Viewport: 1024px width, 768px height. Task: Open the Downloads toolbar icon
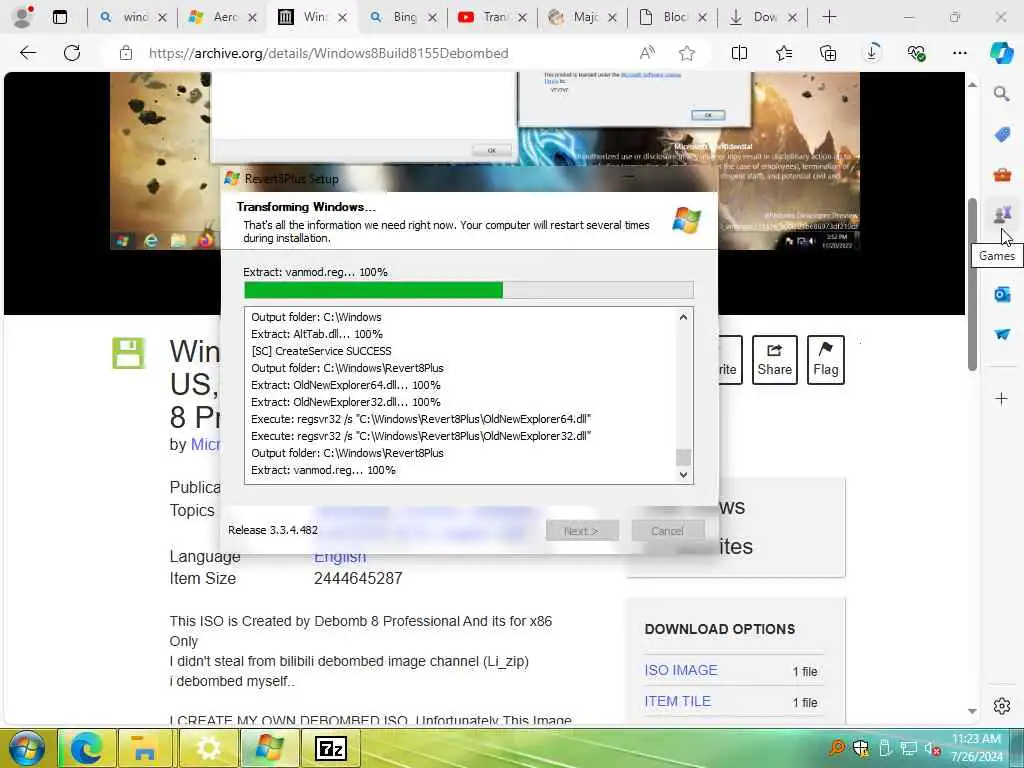pyautogui.click(x=872, y=53)
